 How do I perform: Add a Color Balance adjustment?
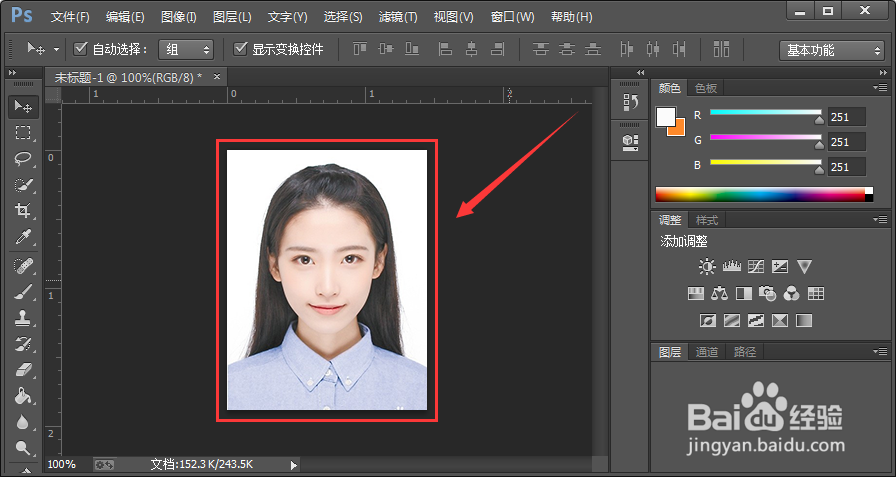(719, 294)
